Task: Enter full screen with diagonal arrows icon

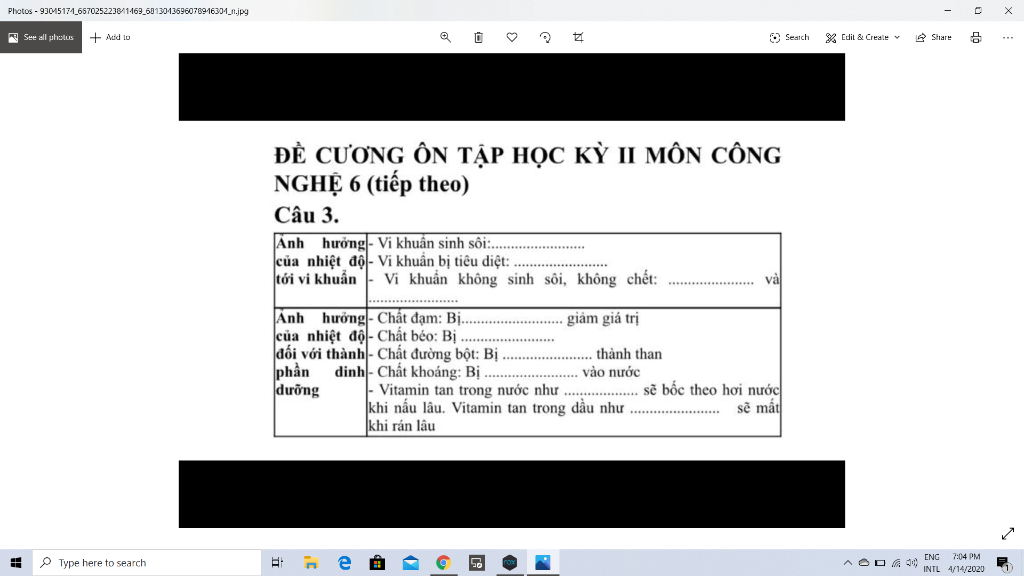Action: [1008, 534]
